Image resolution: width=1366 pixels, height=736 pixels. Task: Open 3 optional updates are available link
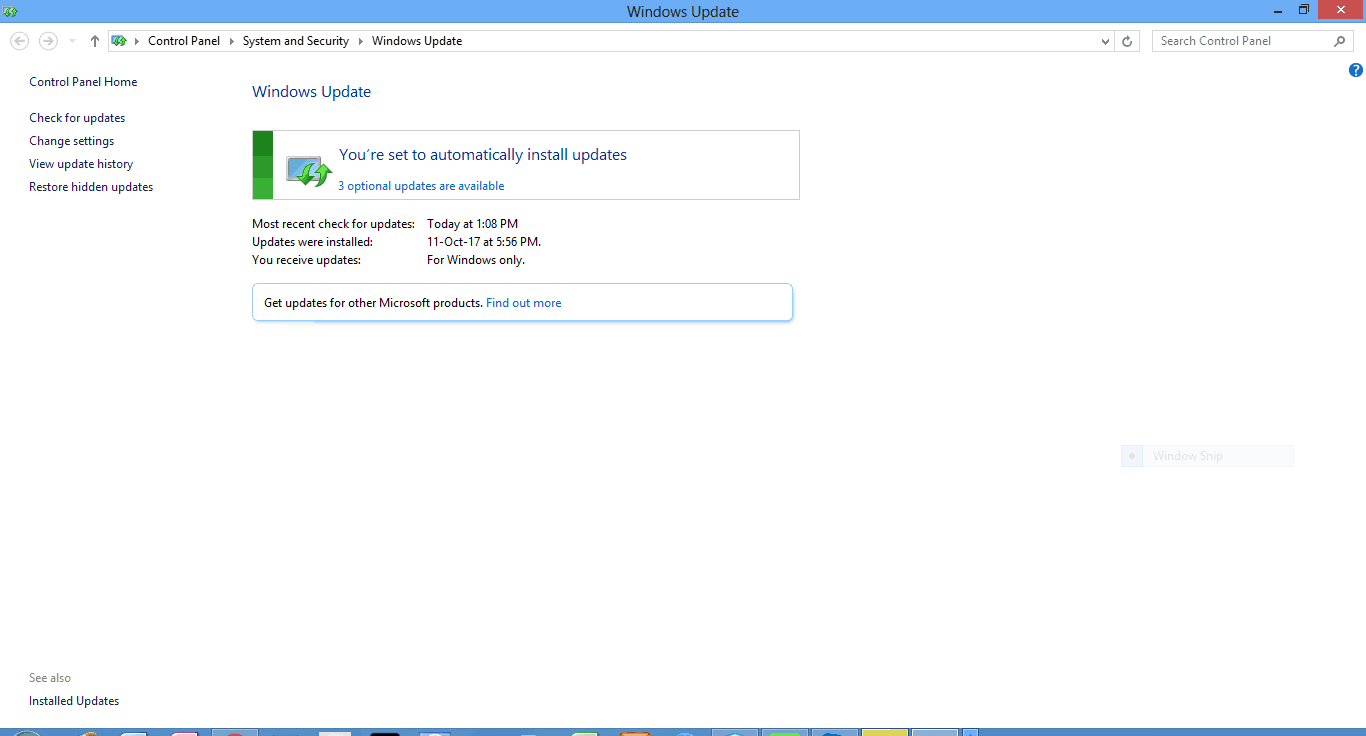point(421,186)
